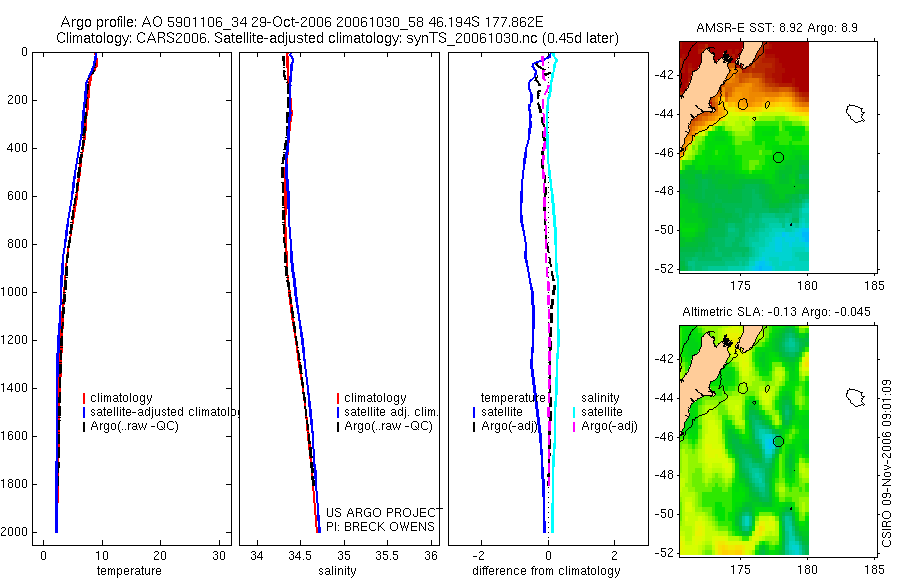The image size is (900, 580).
Task: Click the AMSR-E SST title label
Action: 777,28
